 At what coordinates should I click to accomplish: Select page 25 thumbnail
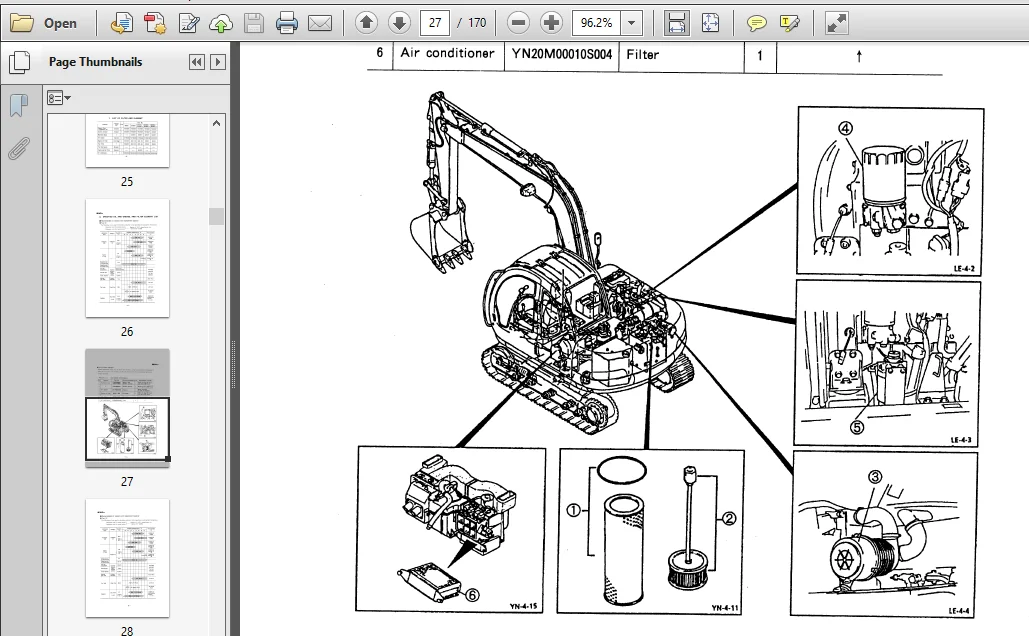click(x=127, y=140)
